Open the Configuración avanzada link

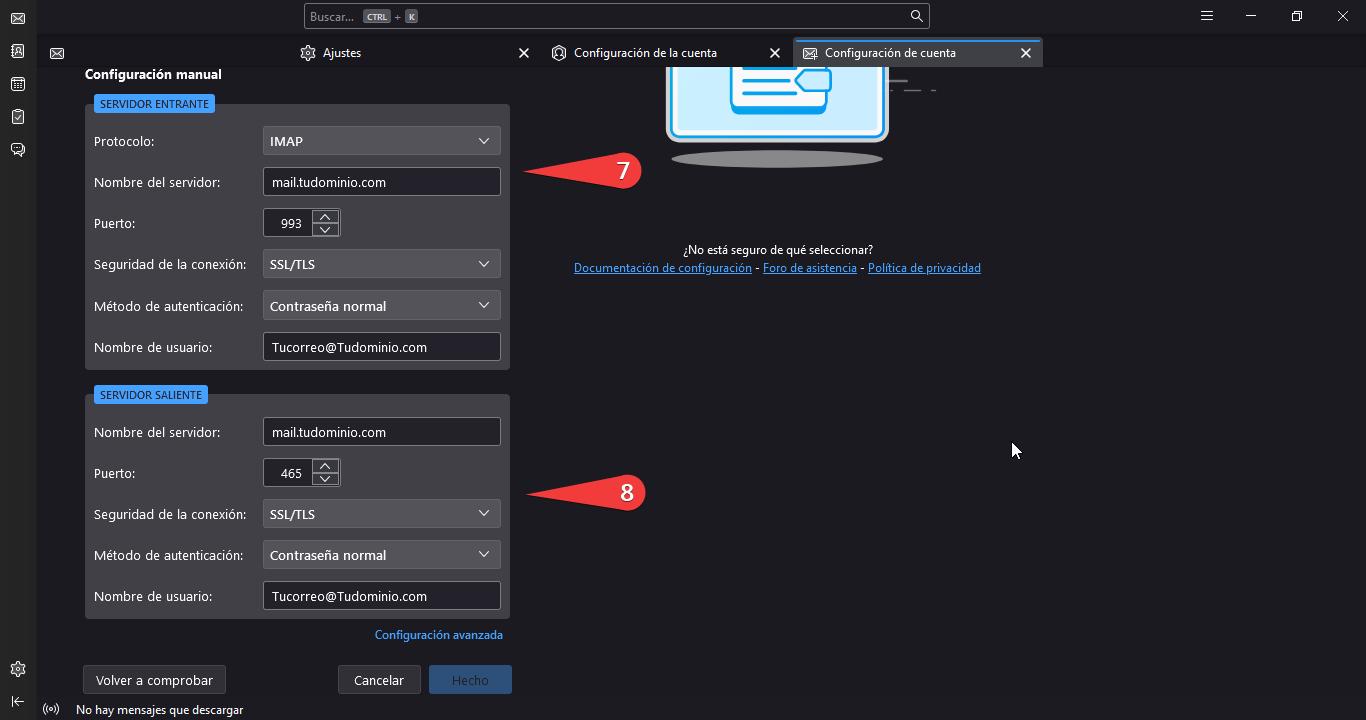[x=439, y=635]
